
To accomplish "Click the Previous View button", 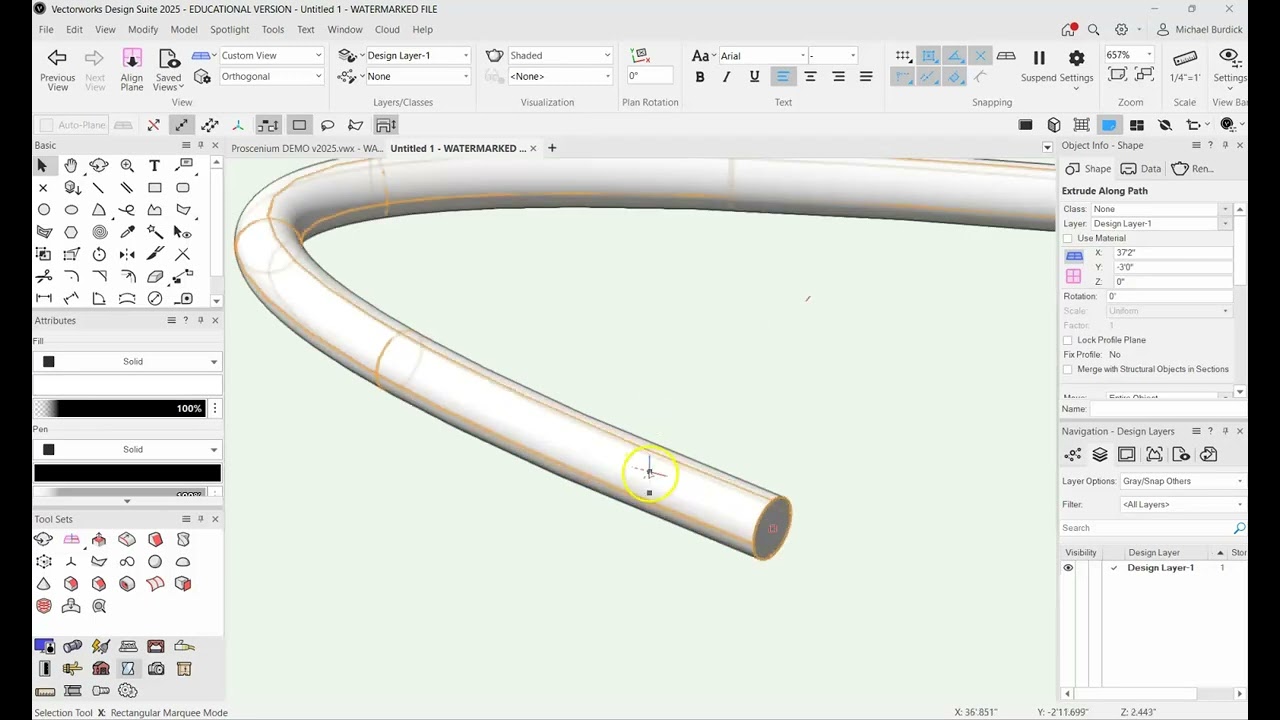I will tap(57, 69).
